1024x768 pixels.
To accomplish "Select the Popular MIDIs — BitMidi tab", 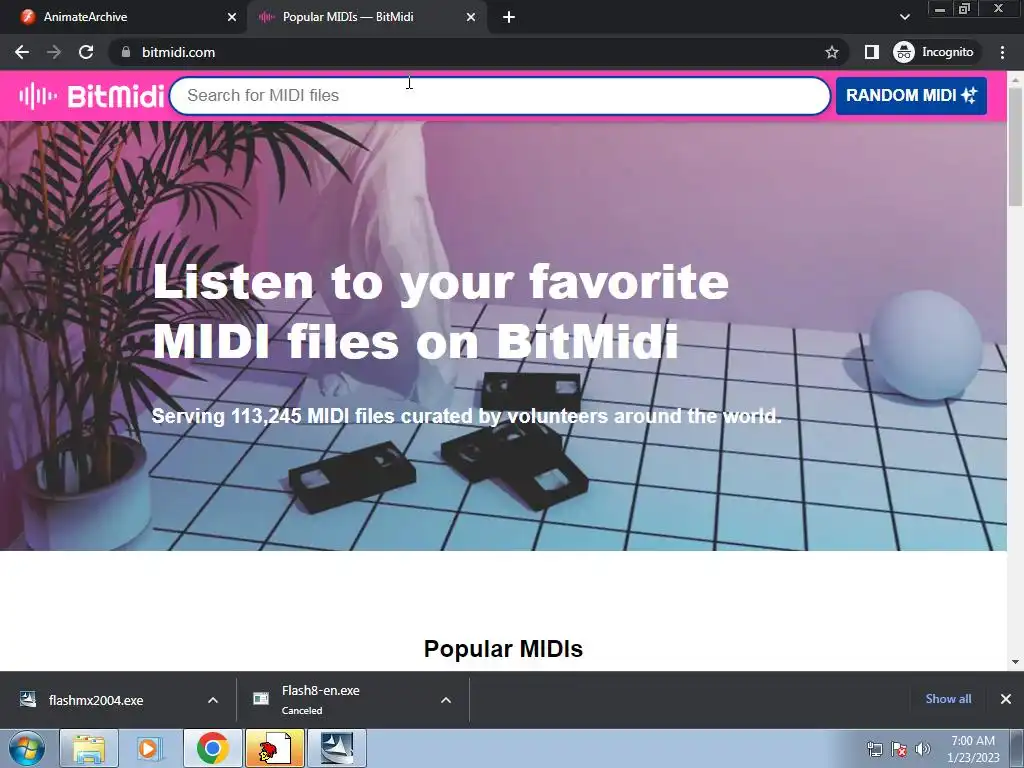I will (x=366, y=17).
